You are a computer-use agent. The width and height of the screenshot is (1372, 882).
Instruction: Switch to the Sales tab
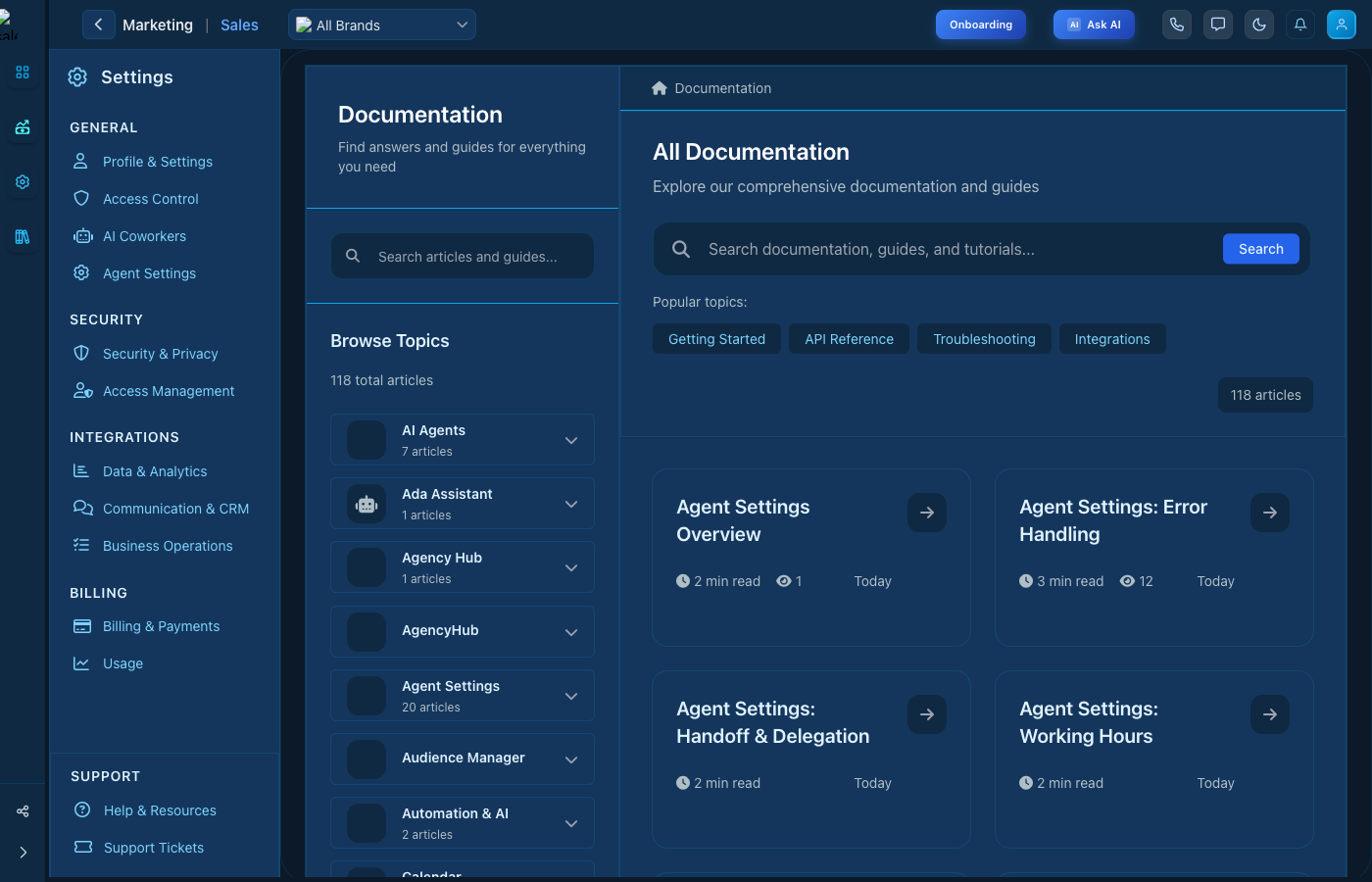point(239,25)
